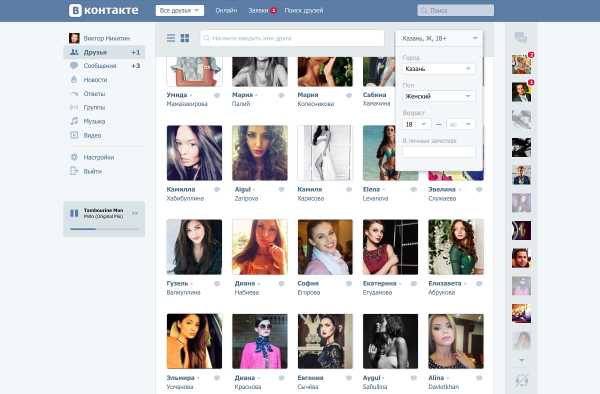This screenshot has height=394, width=600.
Task: Pause the Tambourine Man track
Action: [74, 213]
